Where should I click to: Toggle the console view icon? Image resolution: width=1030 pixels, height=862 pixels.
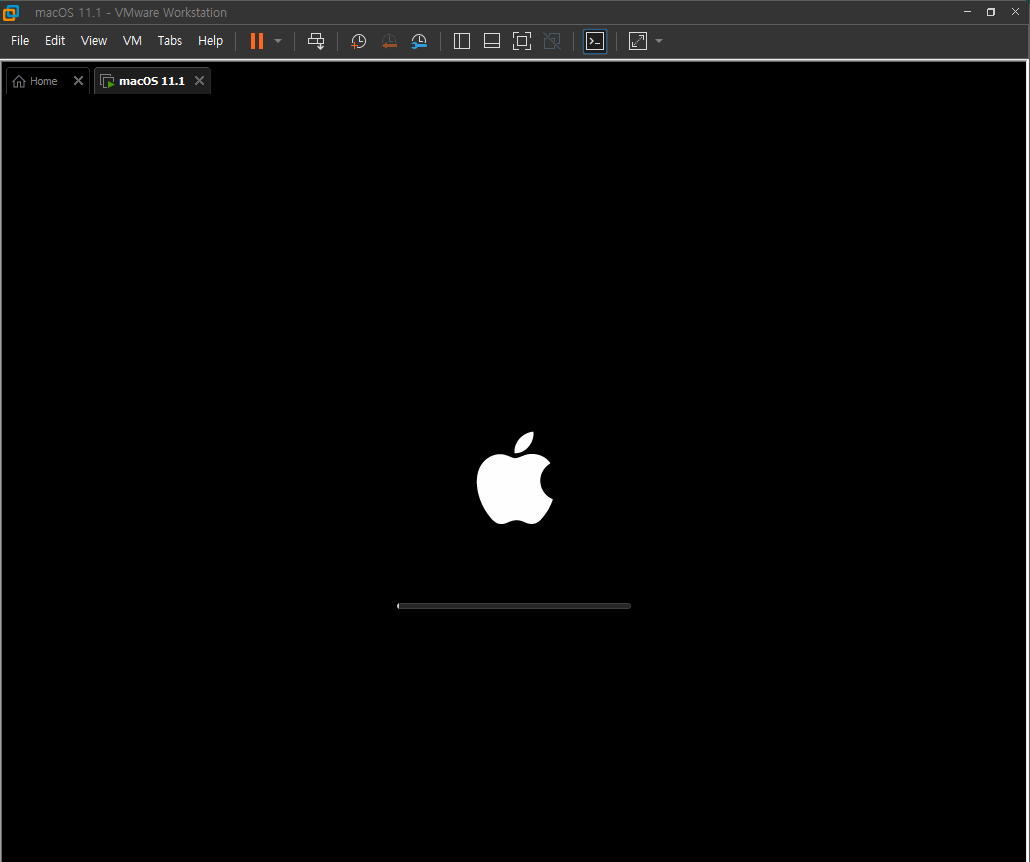595,41
